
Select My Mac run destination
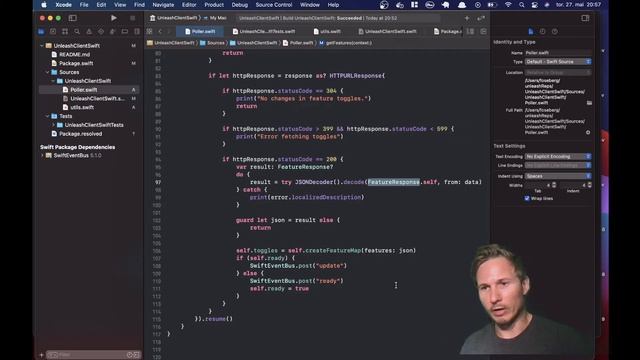218,18
